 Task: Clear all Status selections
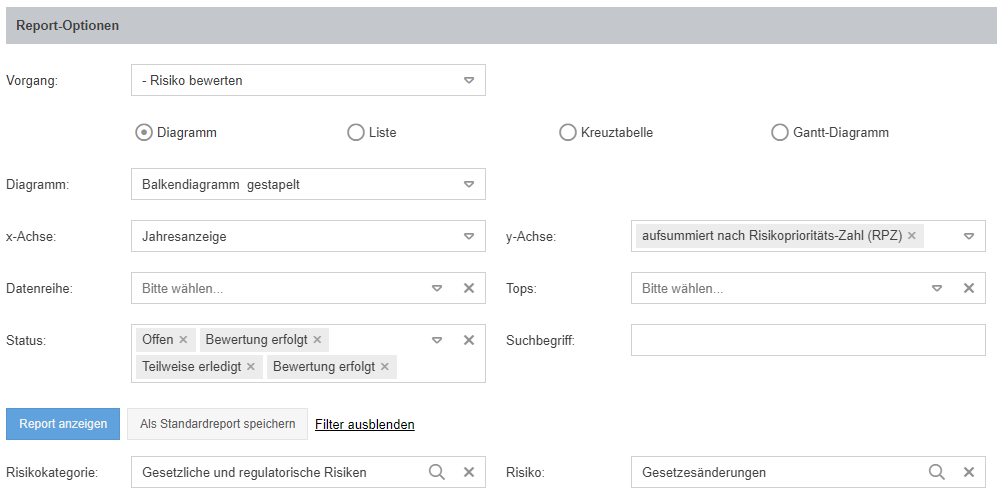[468, 340]
